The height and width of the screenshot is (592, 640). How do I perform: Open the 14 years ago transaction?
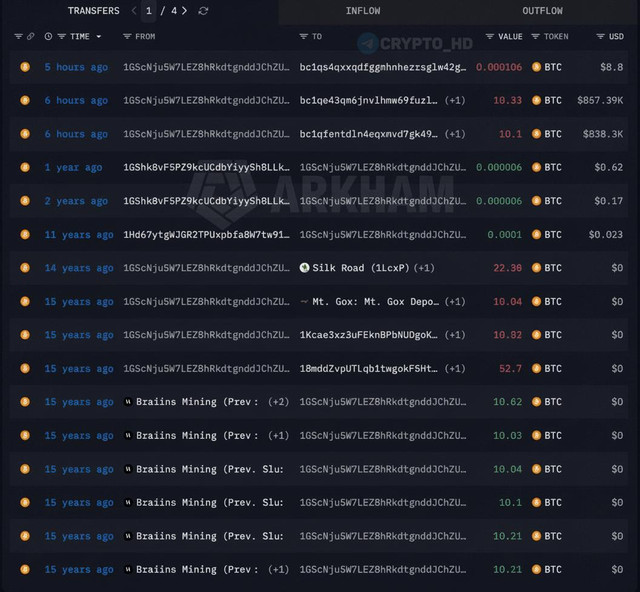[x=79, y=268]
